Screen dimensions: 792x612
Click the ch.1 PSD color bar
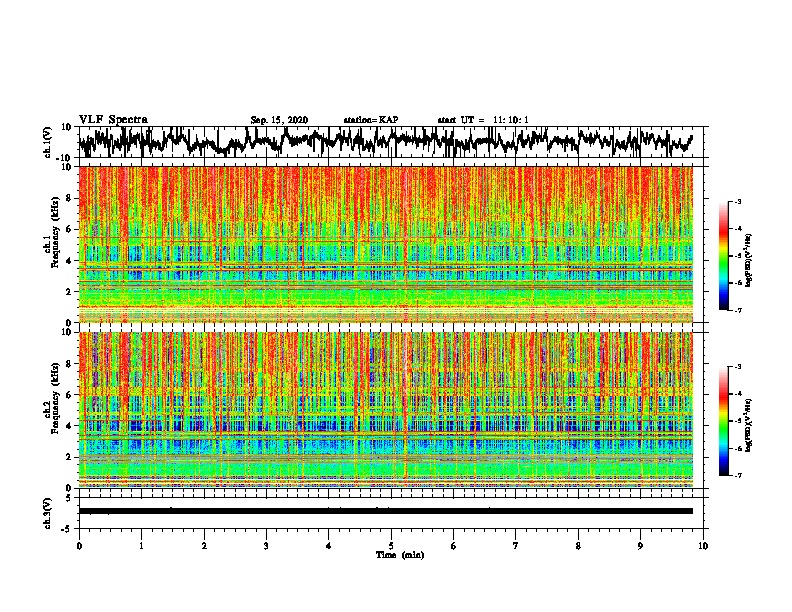[x=723, y=256]
